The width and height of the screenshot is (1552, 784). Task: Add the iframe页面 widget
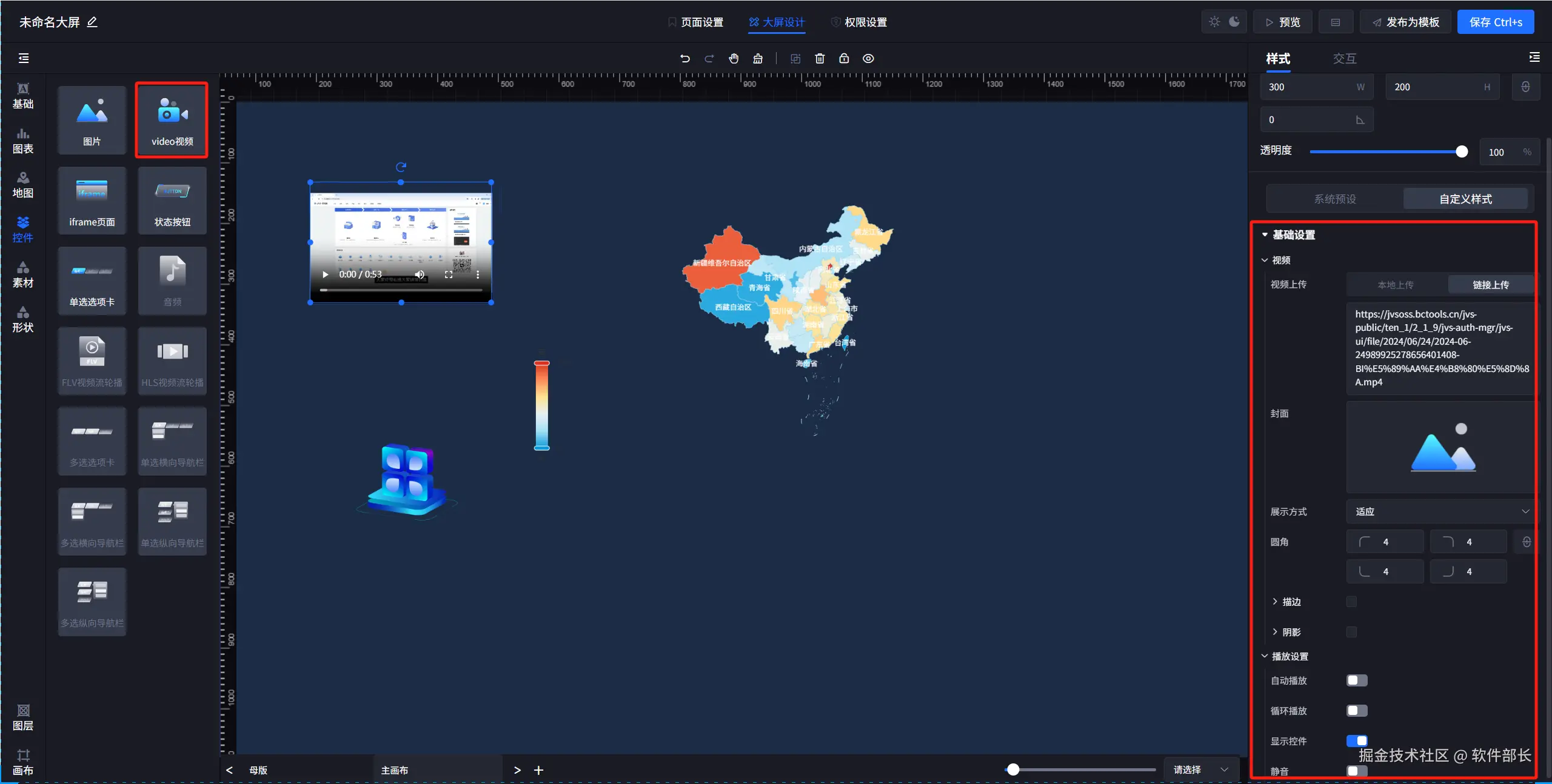pos(92,201)
